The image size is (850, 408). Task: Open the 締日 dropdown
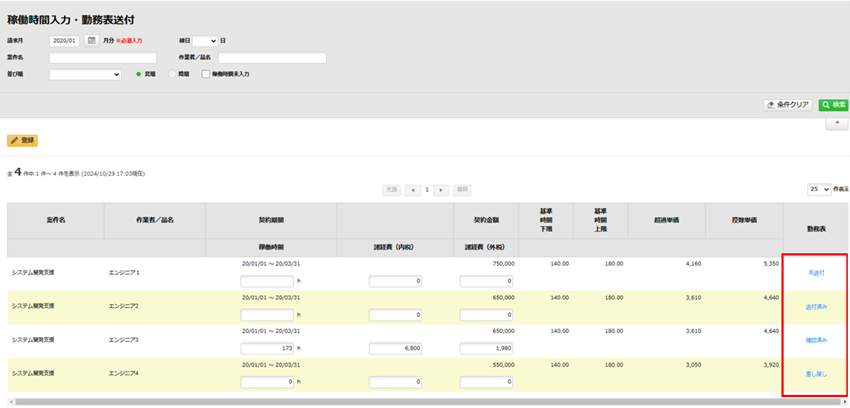coord(205,41)
